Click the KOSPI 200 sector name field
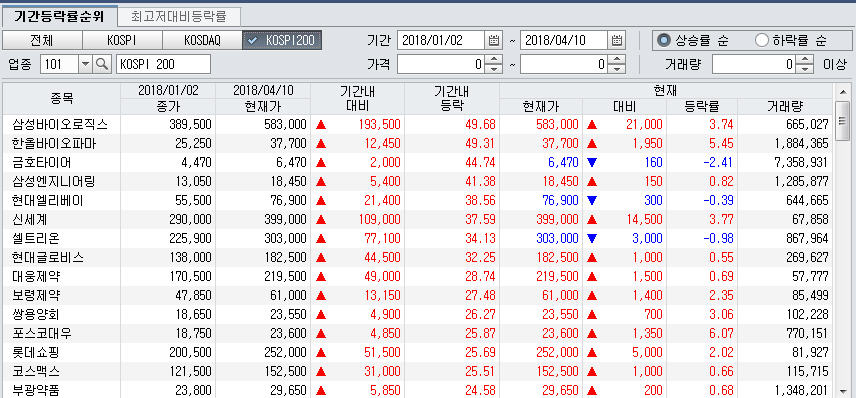This screenshot has height=398, width=856. point(163,64)
